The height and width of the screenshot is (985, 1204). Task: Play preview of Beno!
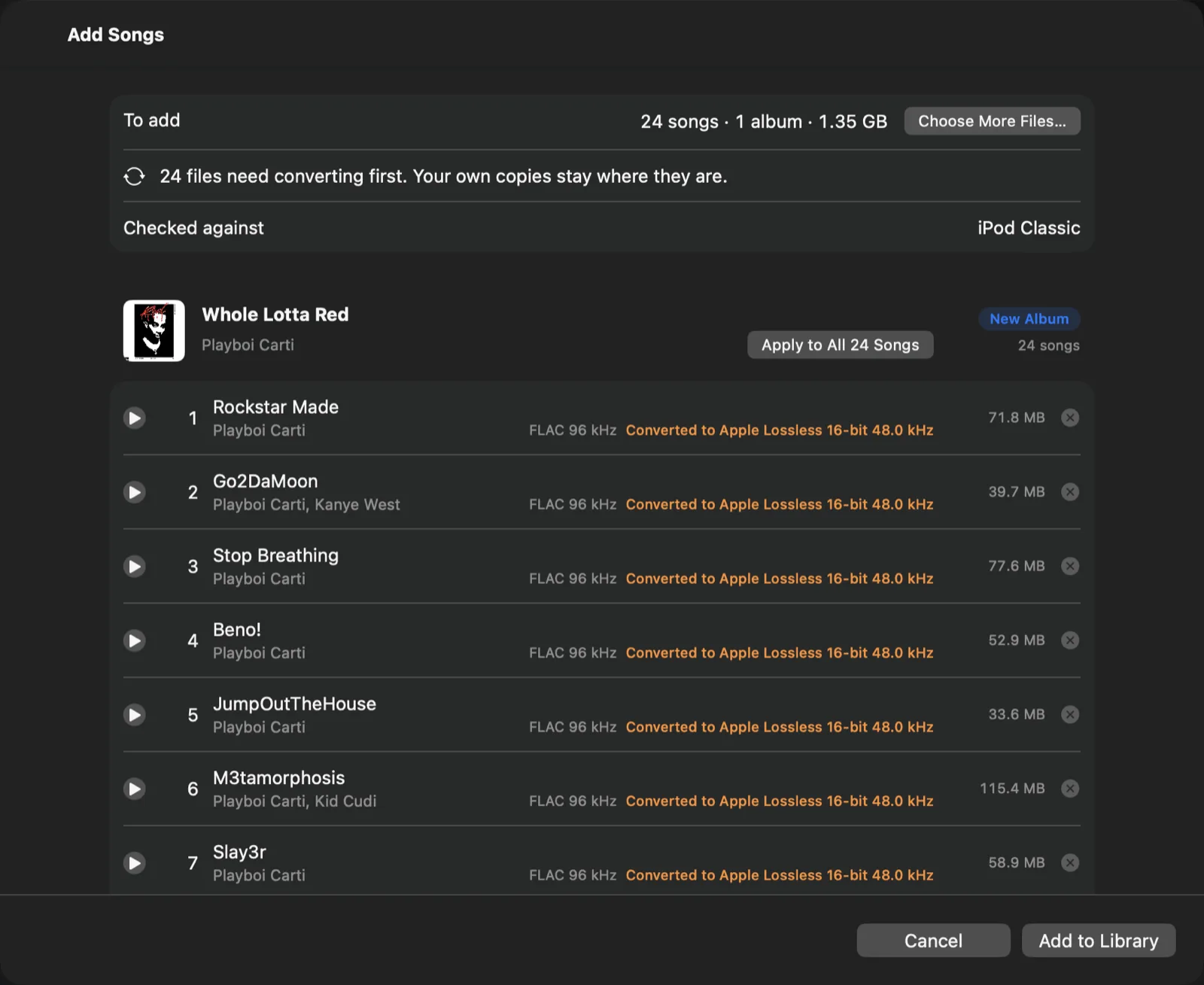click(135, 640)
